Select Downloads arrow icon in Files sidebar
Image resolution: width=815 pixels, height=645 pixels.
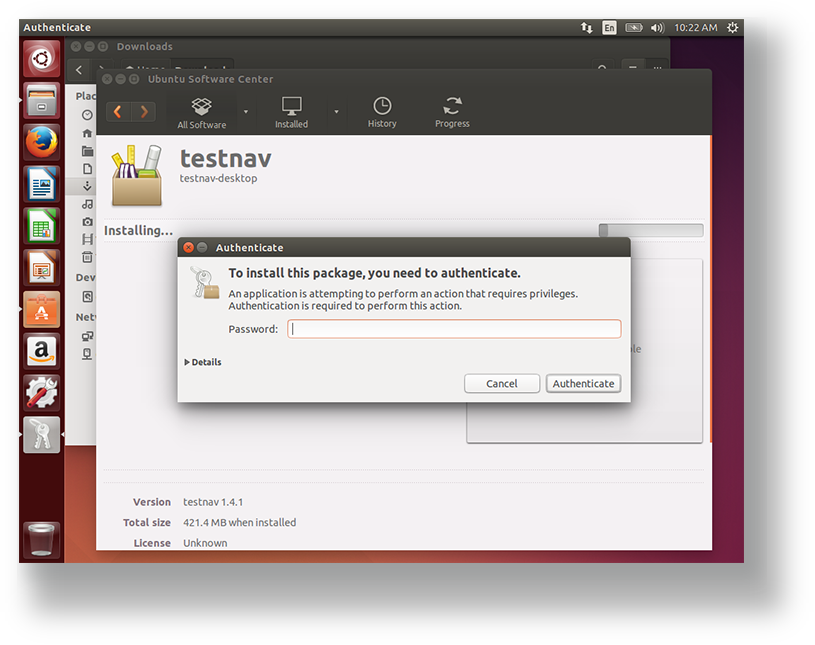click(x=87, y=186)
